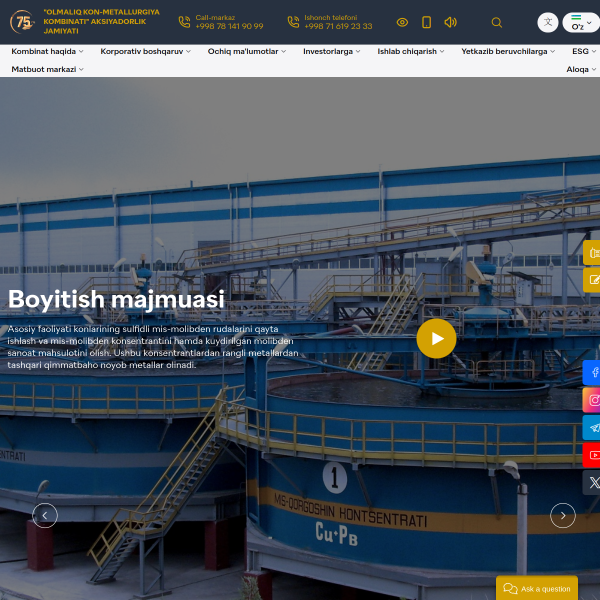Open the YouTube side link
600x600 pixels.
coord(592,455)
